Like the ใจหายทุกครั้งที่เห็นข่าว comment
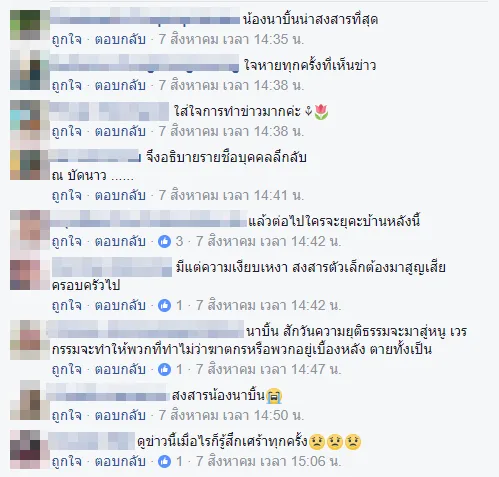Screen dimensions: 499x477 67,85
